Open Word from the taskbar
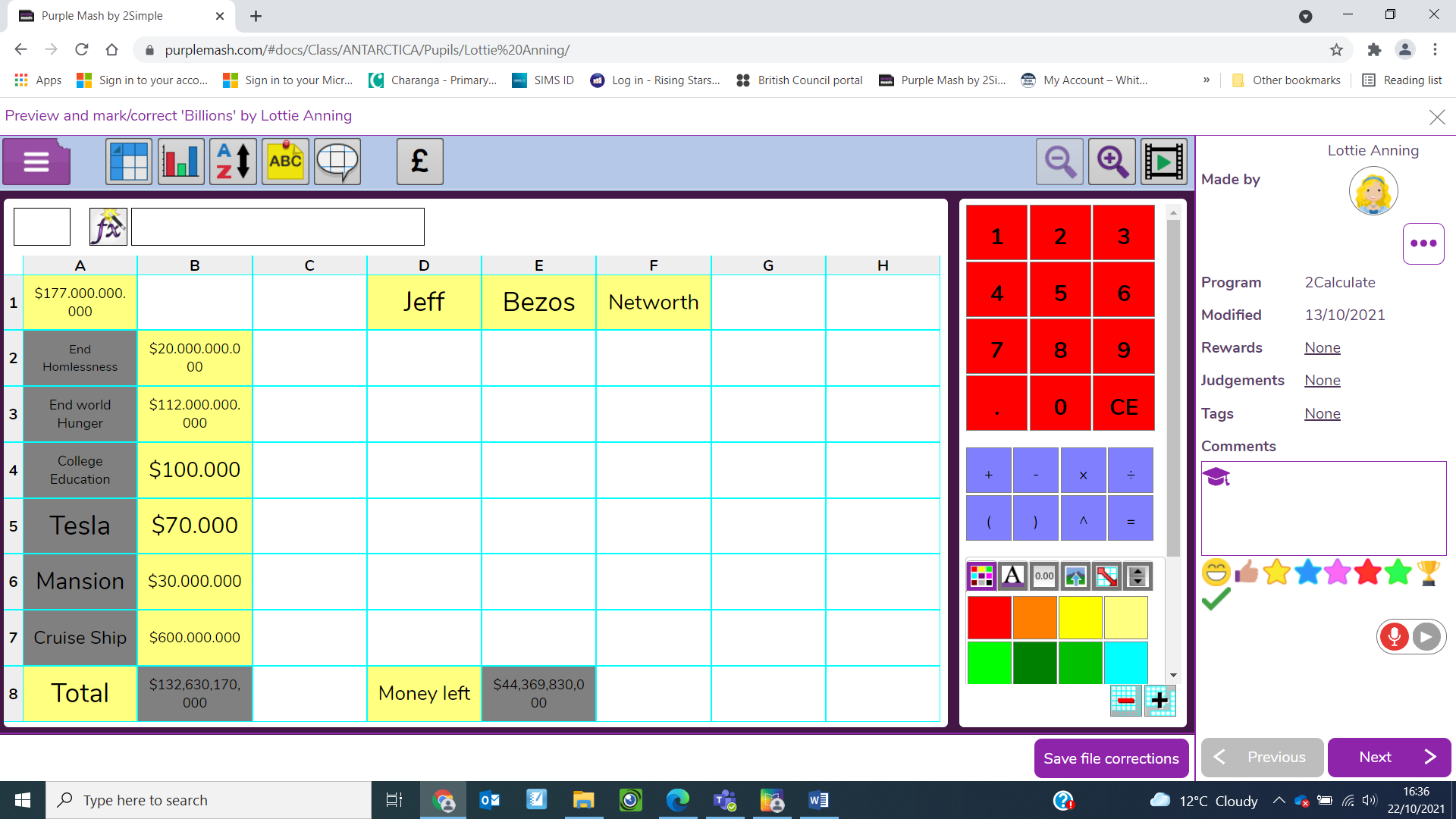Screen dimensions: 1456x819 (818, 800)
